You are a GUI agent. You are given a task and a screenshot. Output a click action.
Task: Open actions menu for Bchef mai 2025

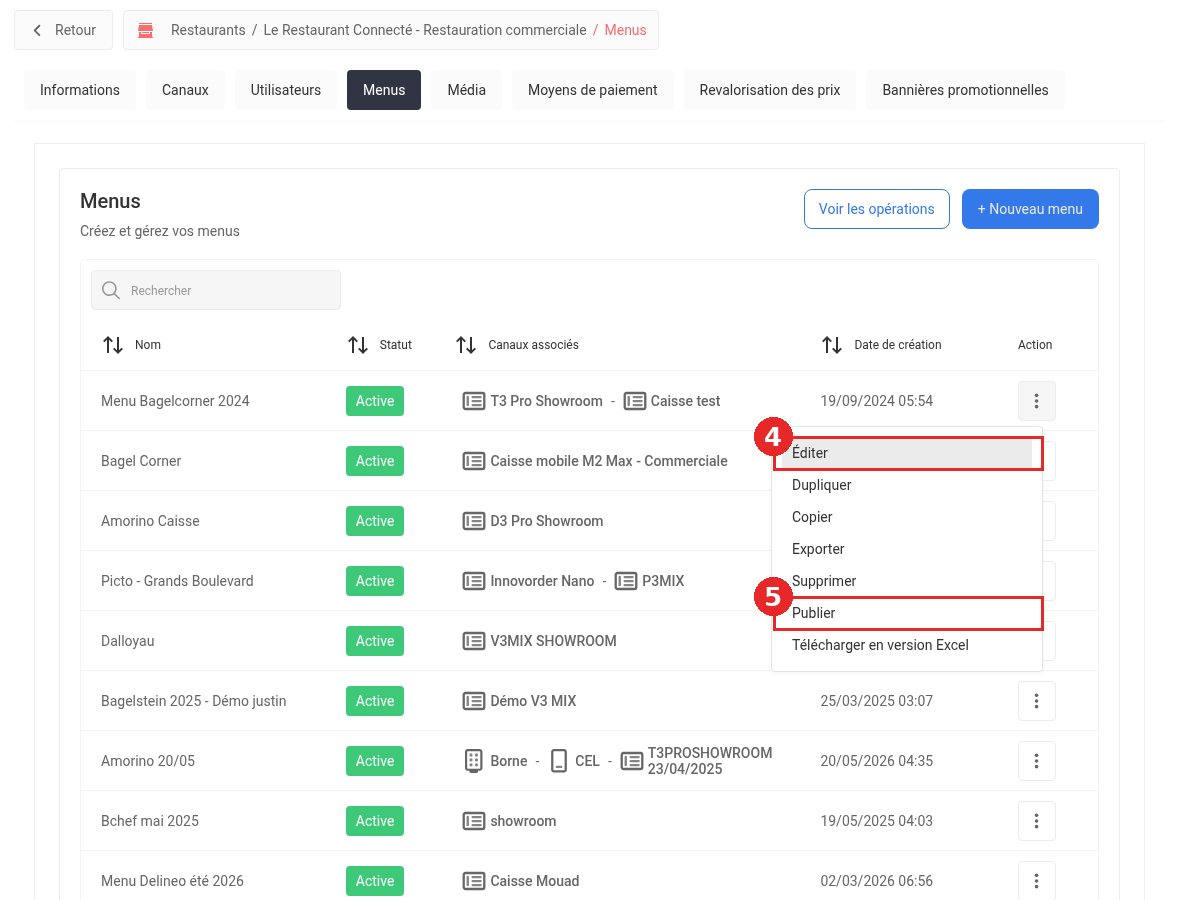1036,821
